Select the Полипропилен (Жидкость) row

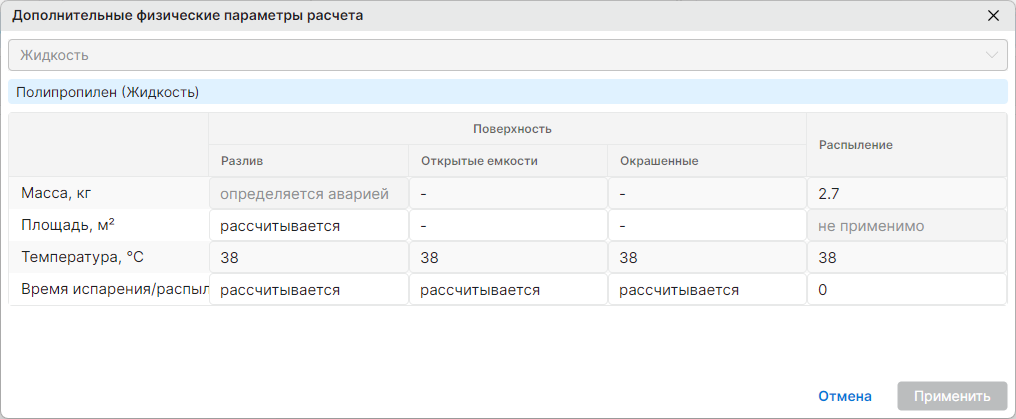[x=508, y=92]
